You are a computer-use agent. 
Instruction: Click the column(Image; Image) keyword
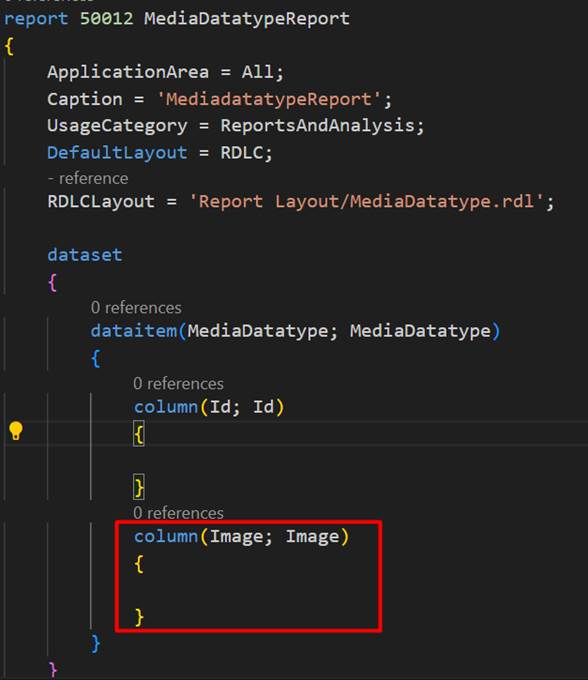[166, 536]
